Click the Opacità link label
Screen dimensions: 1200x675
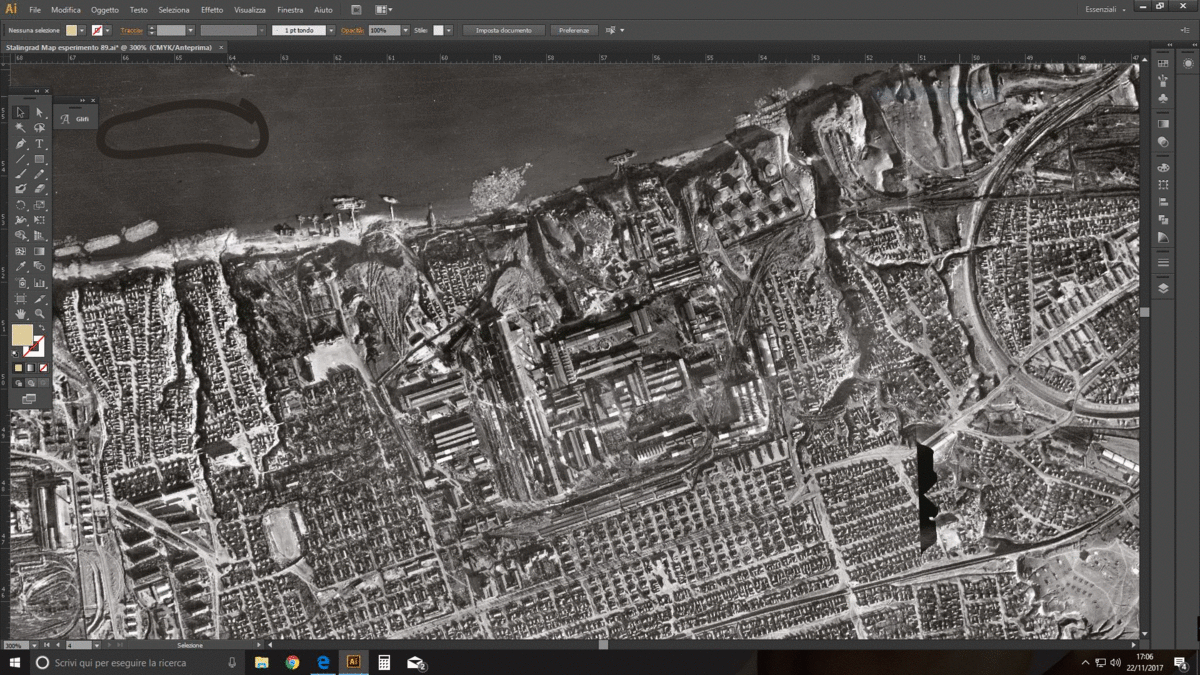pyautogui.click(x=352, y=31)
